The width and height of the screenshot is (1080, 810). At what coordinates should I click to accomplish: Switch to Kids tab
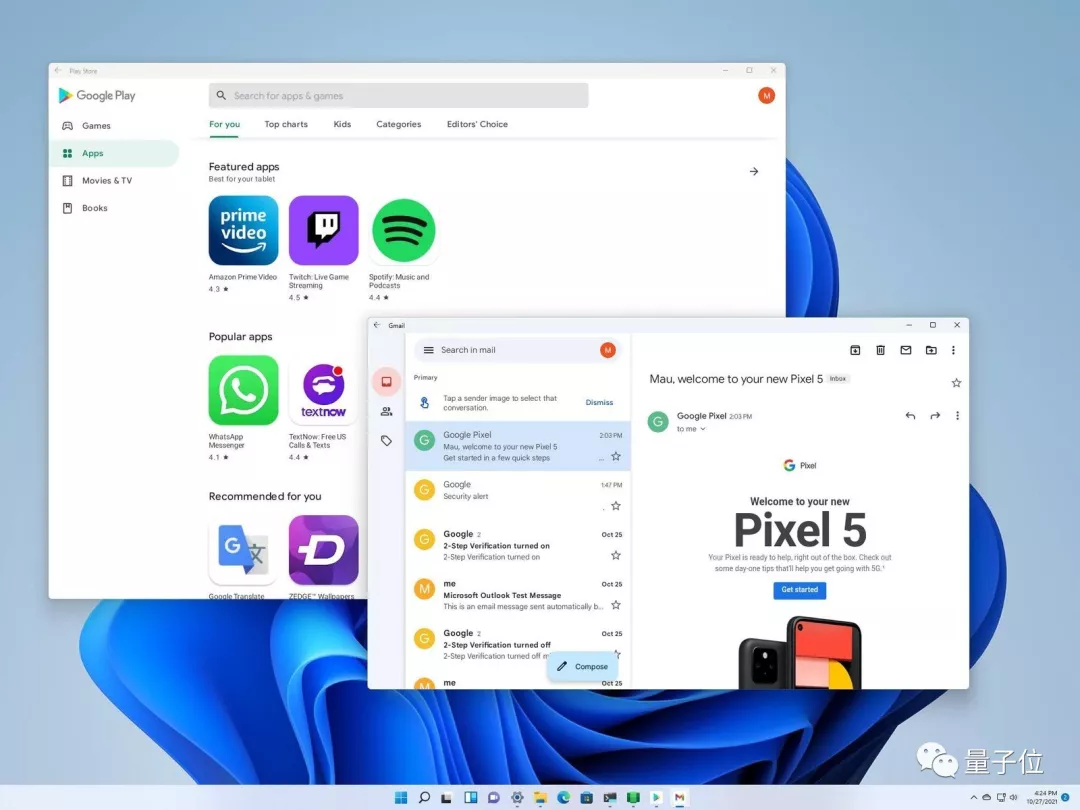(x=342, y=124)
